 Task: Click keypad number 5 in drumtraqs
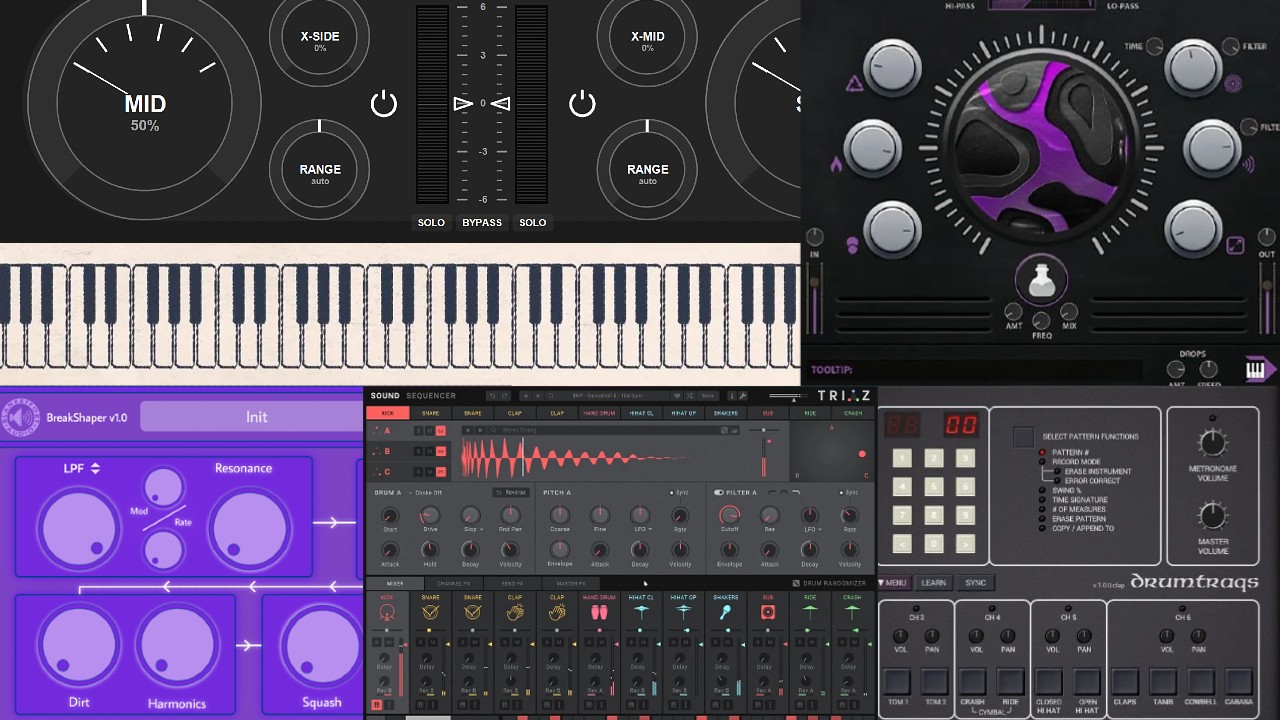pyautogui.click(x=934, y=486)
